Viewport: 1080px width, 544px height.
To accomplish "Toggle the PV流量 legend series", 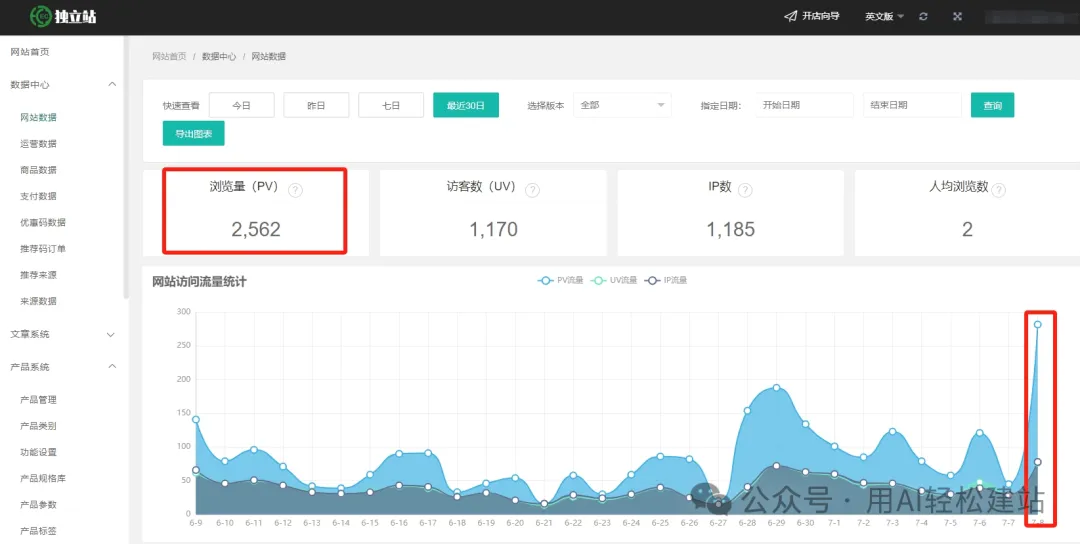I will pos(561,280).
